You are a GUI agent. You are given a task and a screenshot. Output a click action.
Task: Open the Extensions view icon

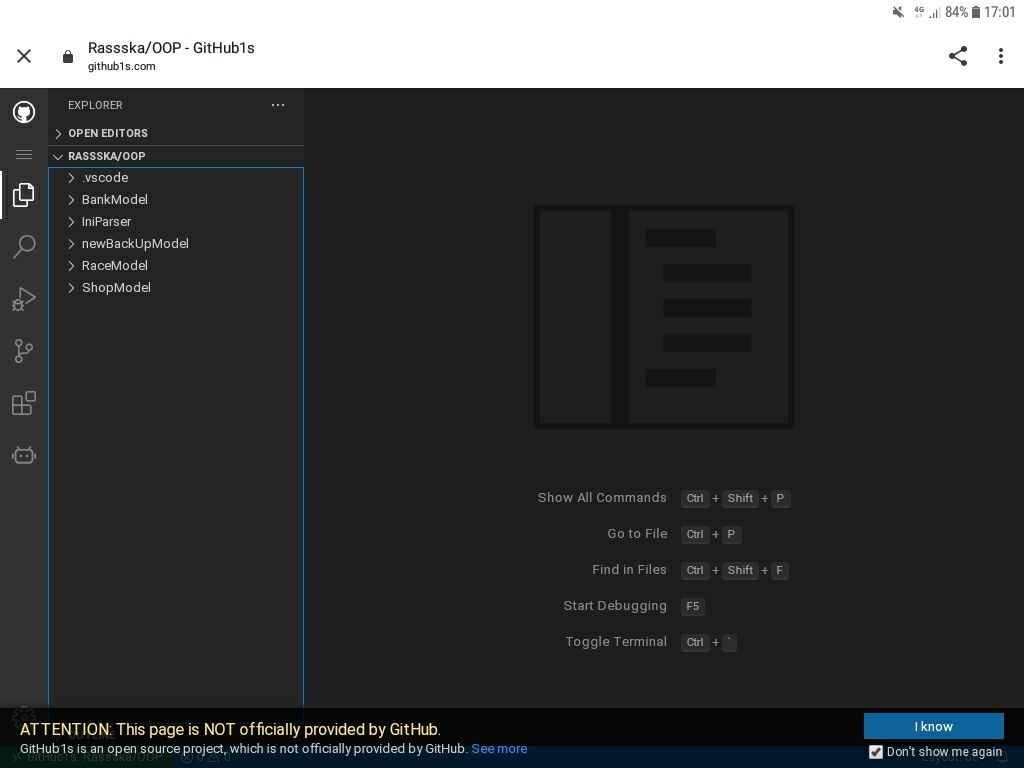pyautogui.click(x=24, y=403)
